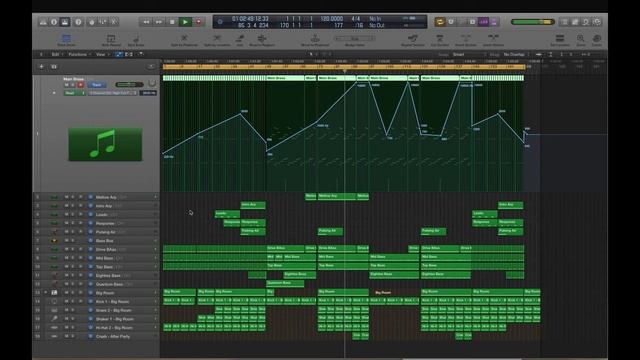Click the duplicate track button

(x=54, y=67)
